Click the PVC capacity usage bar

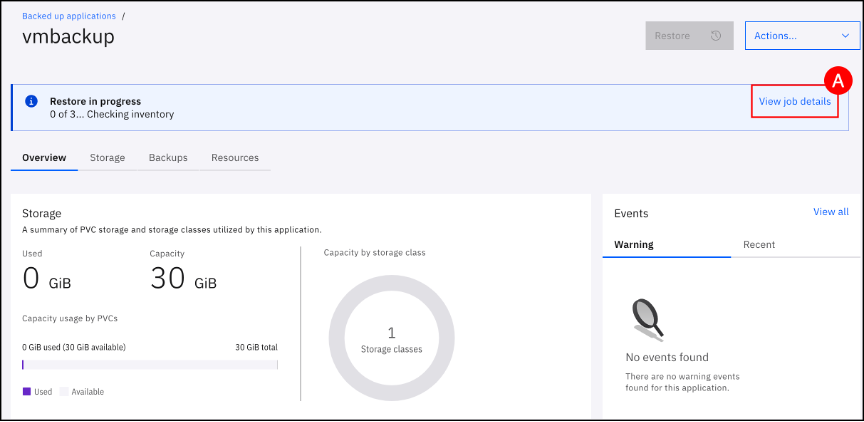150,365
